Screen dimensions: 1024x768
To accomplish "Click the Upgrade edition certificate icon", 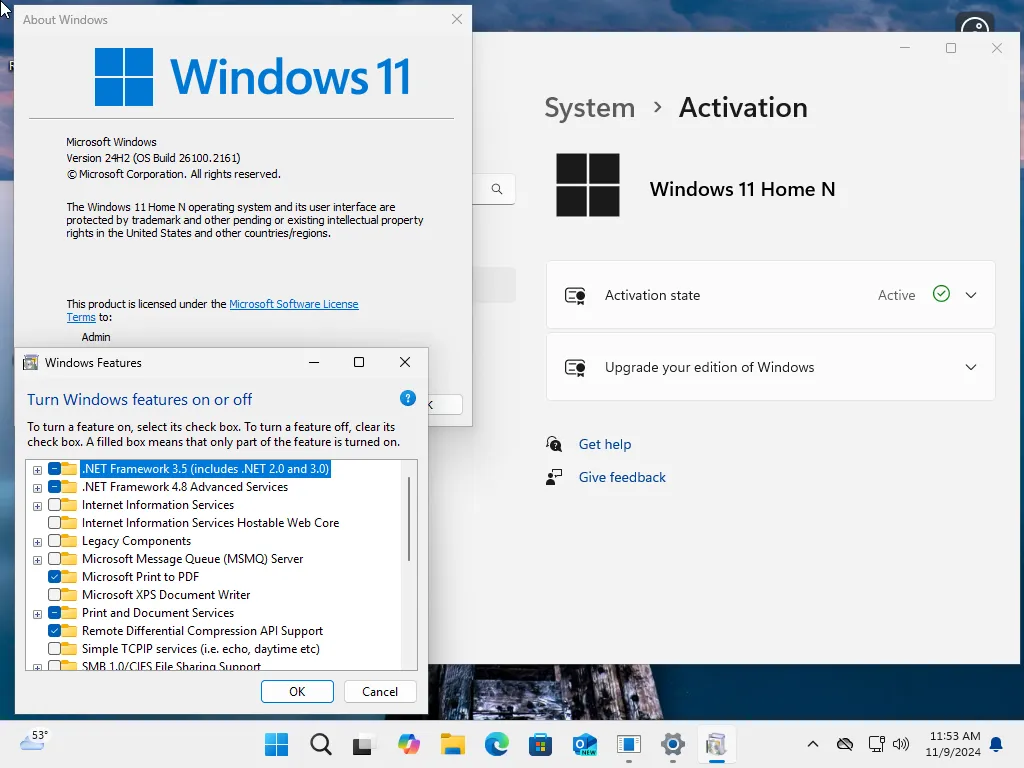I will tap(575, 367).
